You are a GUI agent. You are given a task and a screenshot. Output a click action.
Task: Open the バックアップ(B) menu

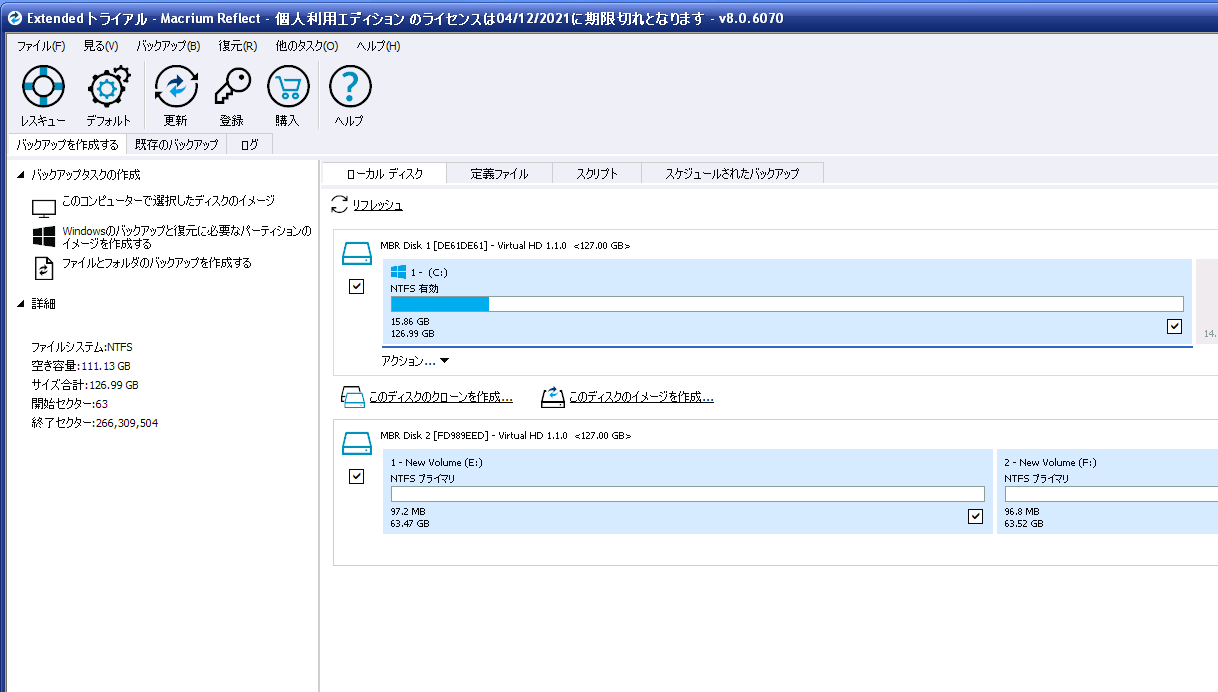point(168,46)
